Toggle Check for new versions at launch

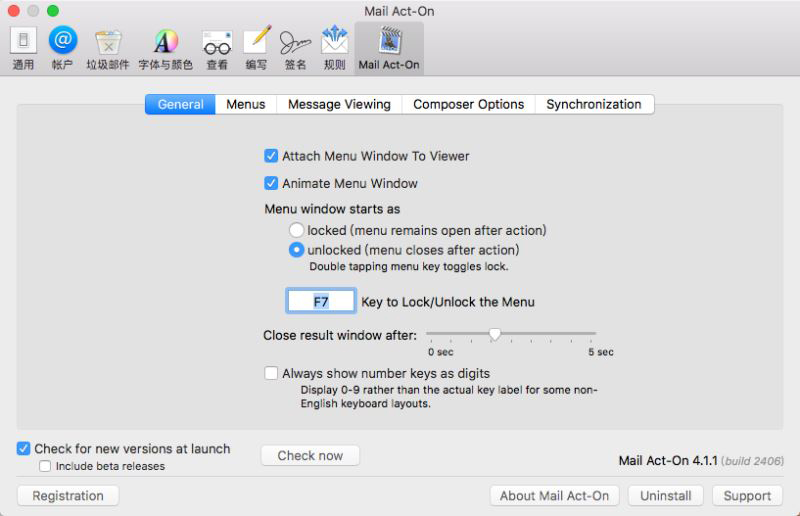[x=23, y=448]
